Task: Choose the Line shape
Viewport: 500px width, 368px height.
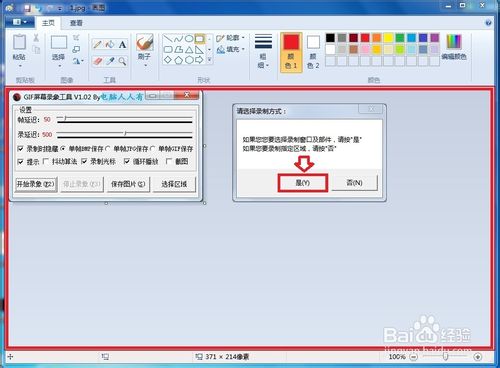Action: [168, 39]
